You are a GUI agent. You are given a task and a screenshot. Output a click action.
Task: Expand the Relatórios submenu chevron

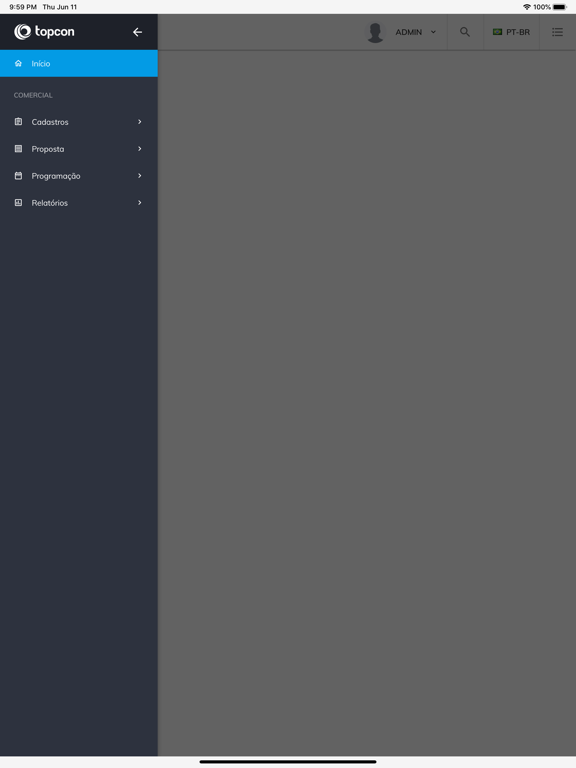tap(140, 202)
